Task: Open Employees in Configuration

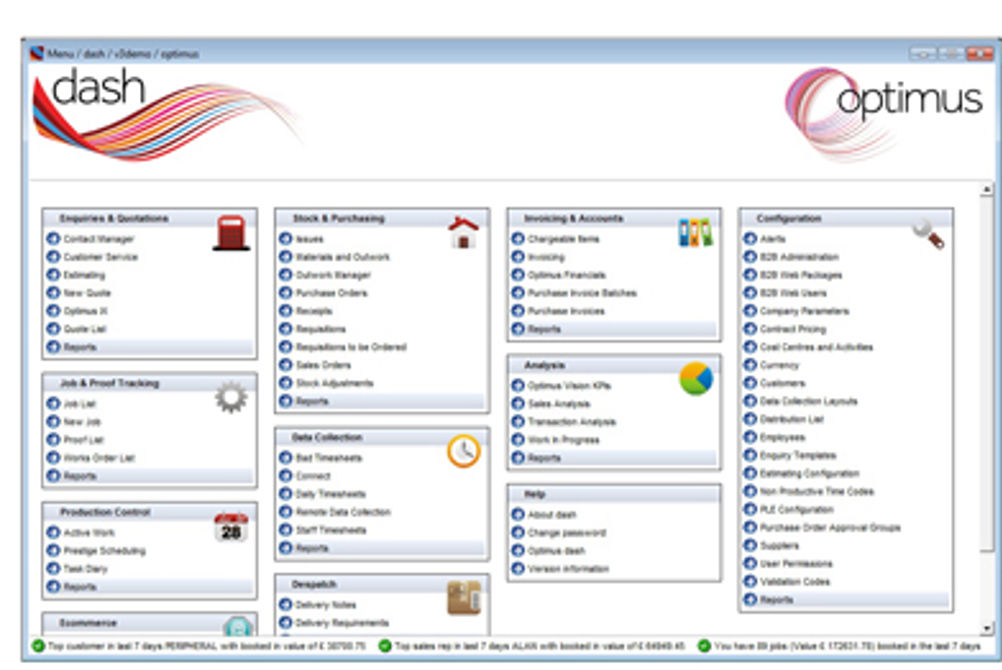Action: click(x=782, y=437)
